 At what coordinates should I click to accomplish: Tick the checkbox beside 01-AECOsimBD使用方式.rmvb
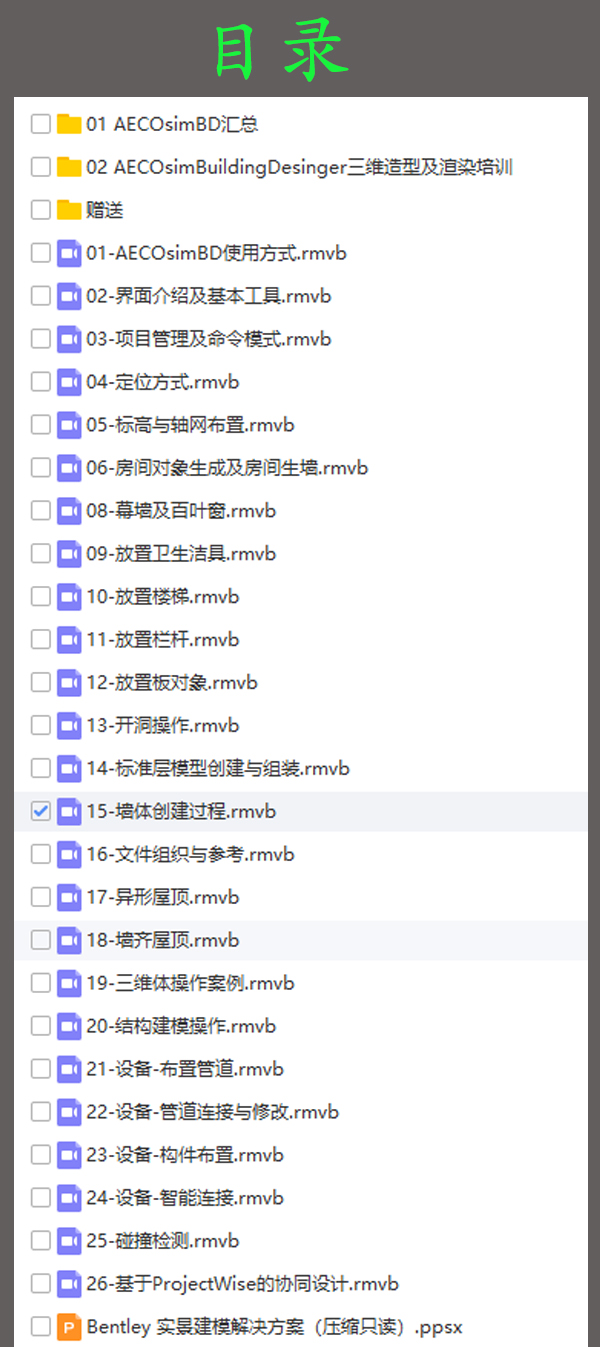(41, 253)
